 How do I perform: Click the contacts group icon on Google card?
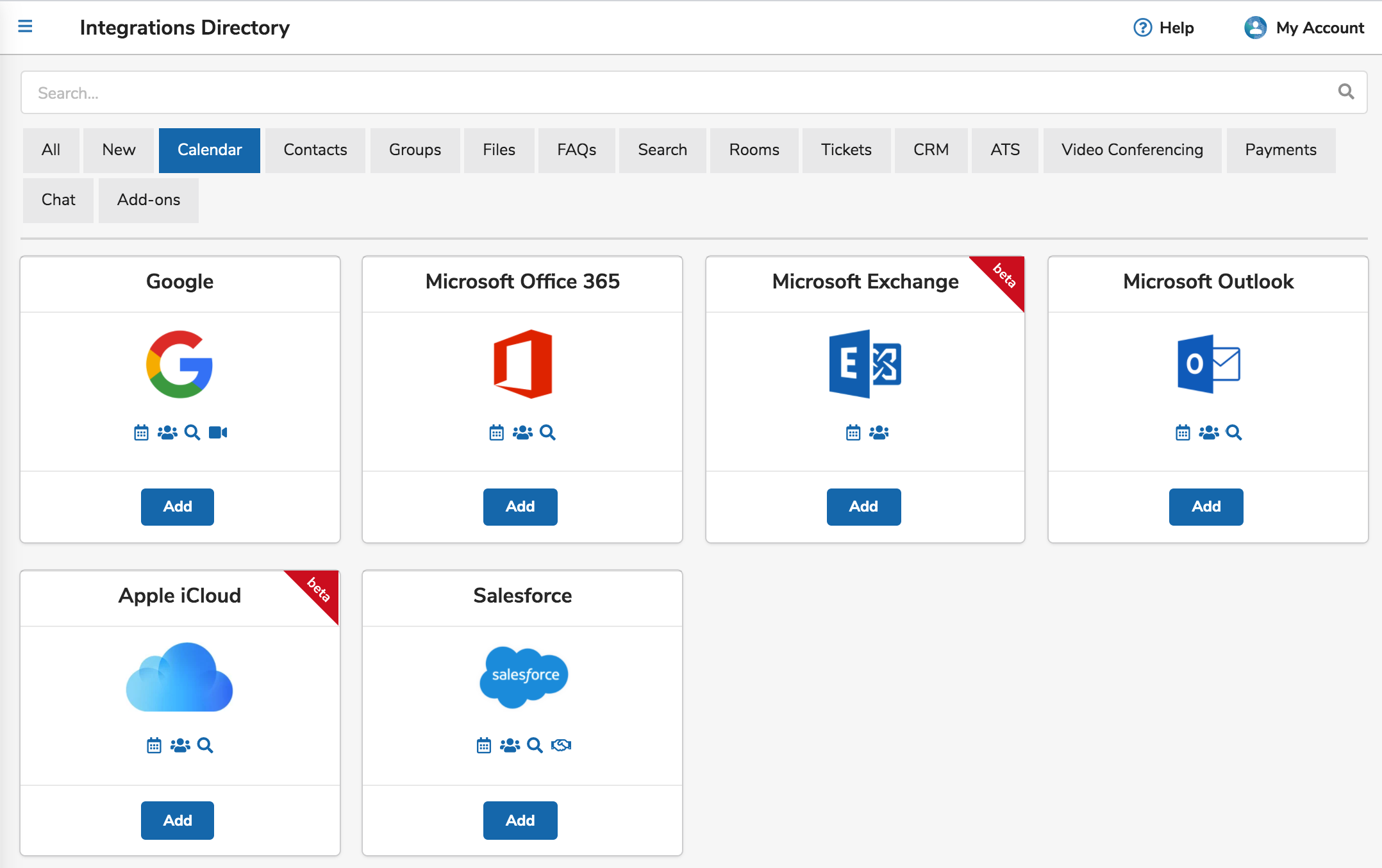tap(167, 433)
